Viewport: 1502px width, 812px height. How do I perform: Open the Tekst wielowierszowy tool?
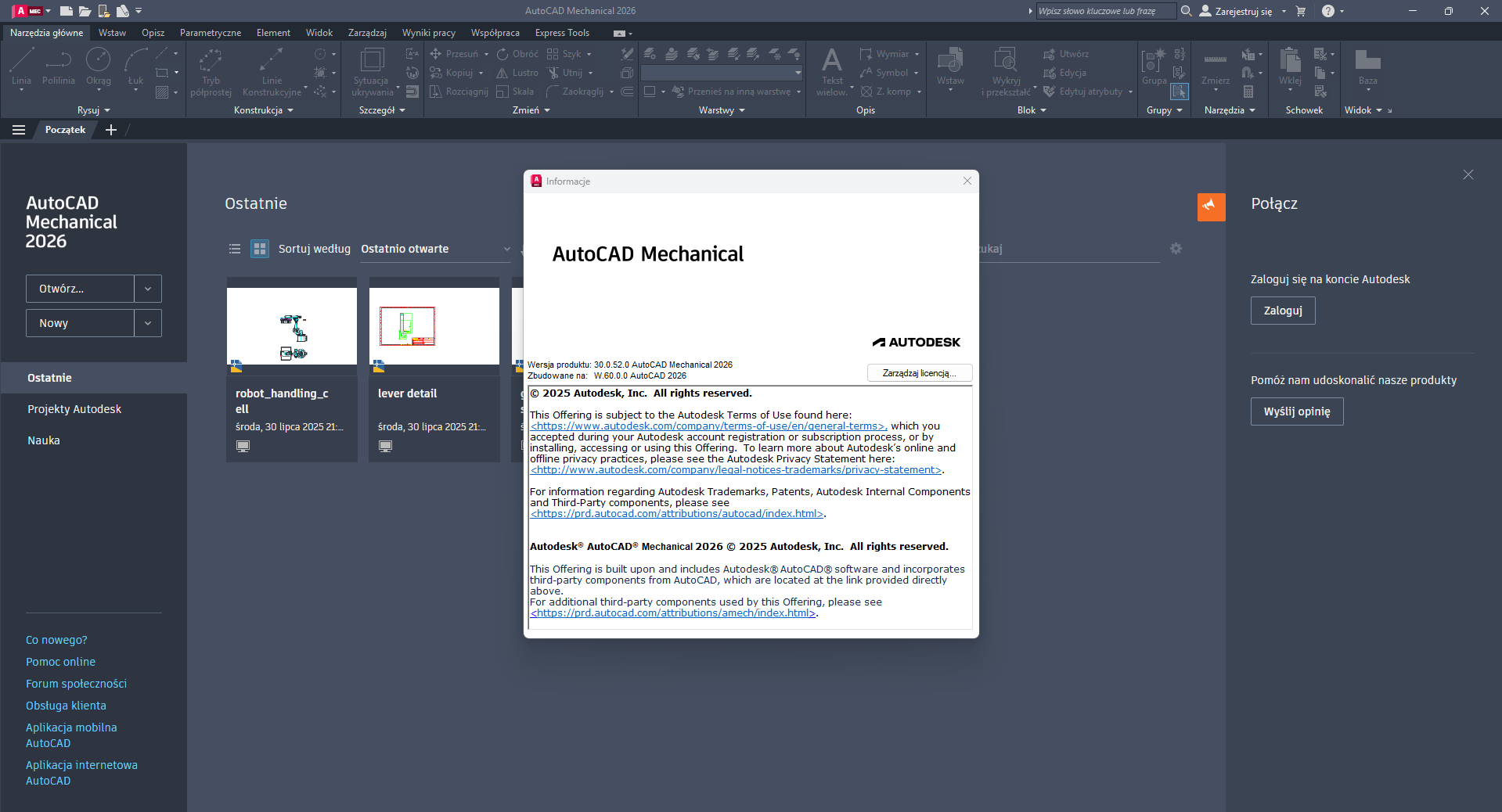tap(832, 72)
